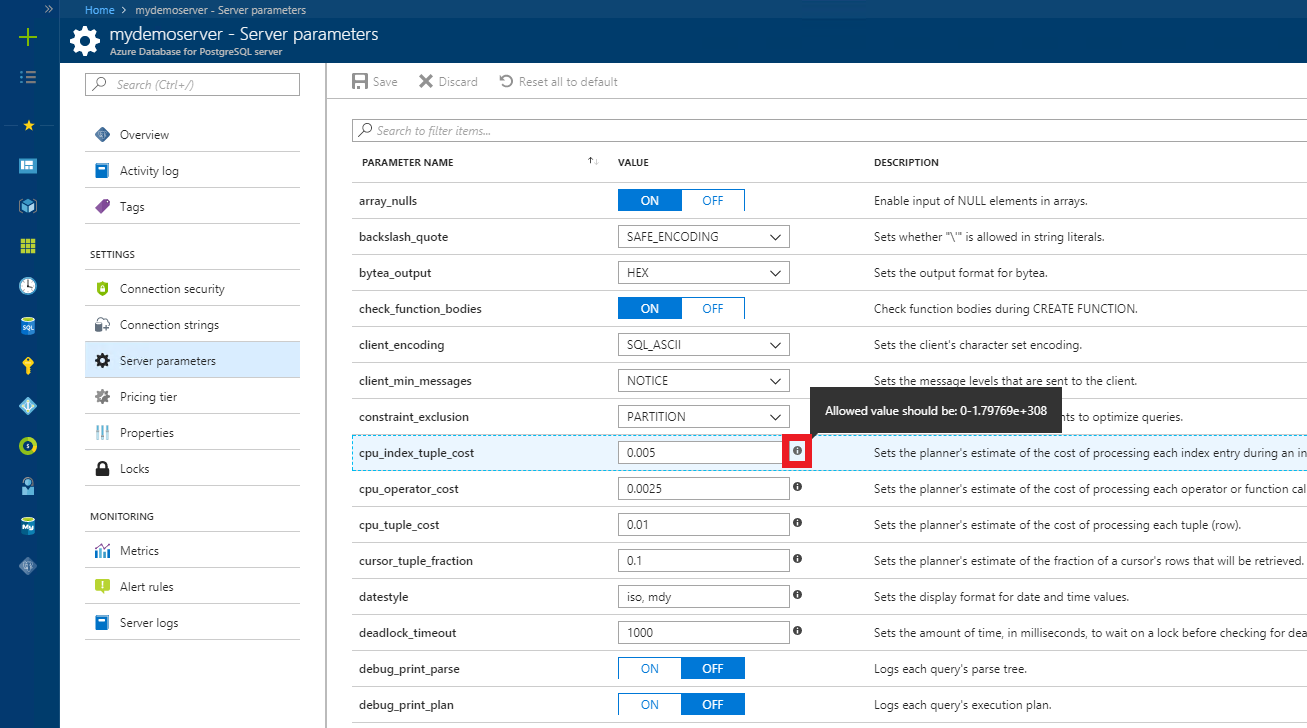The height and width of the screenshot is (728, 1307).
Task: Set check_function_bodies to ON
Action: point(650,309)
